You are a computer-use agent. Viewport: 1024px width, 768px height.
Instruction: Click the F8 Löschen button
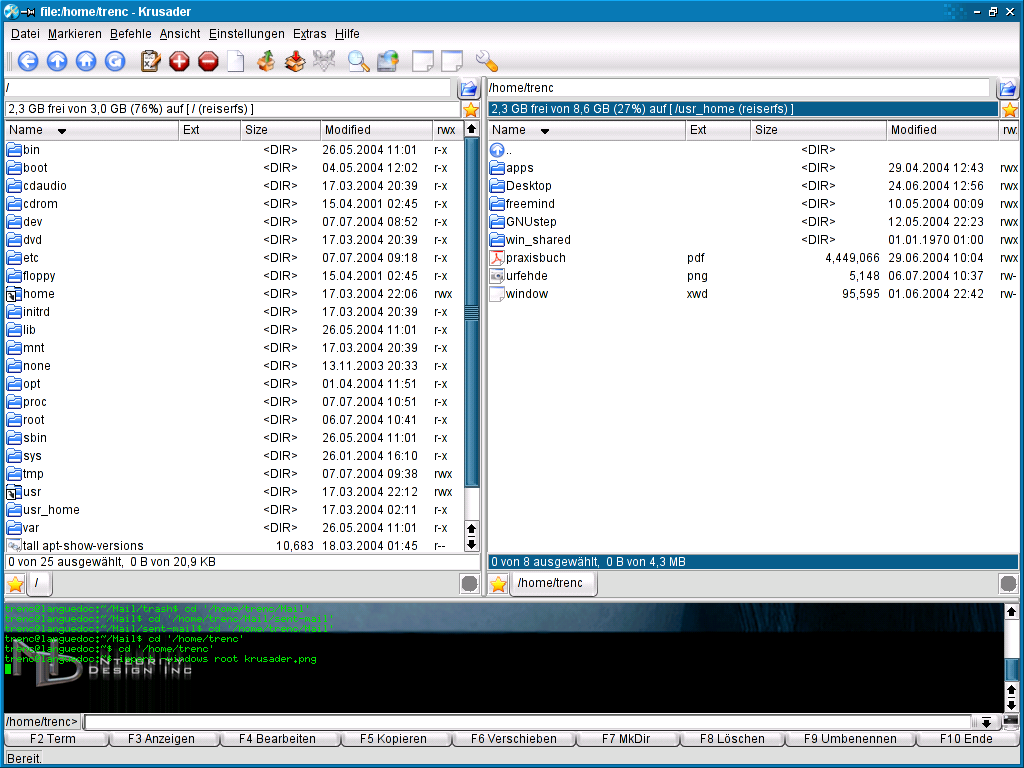click(733, 739)
